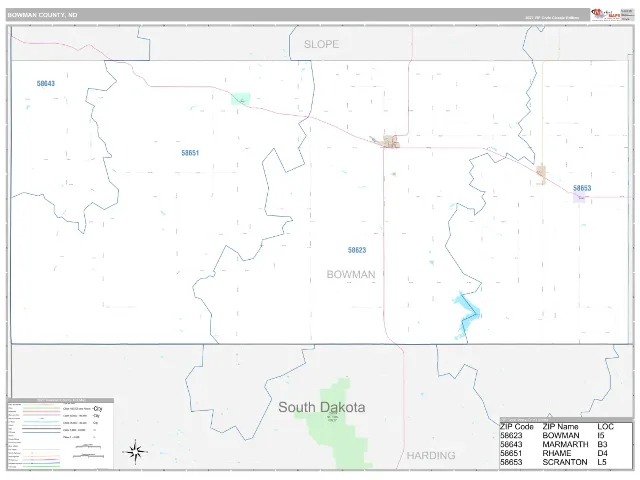Click the I5 location cell
This screenshot has height=480, width=640.
[600, 436]
